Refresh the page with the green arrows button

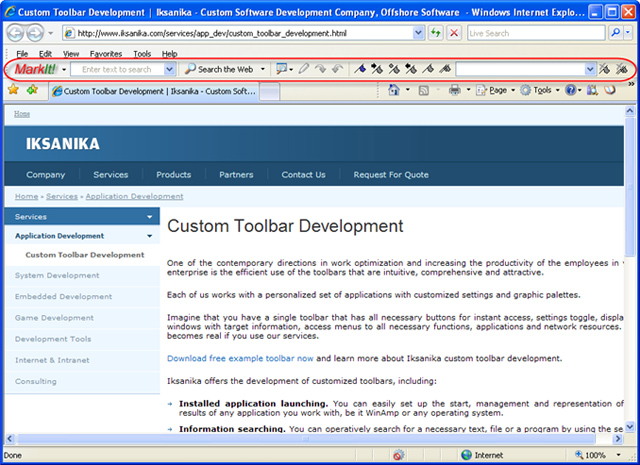coord(436,33)
